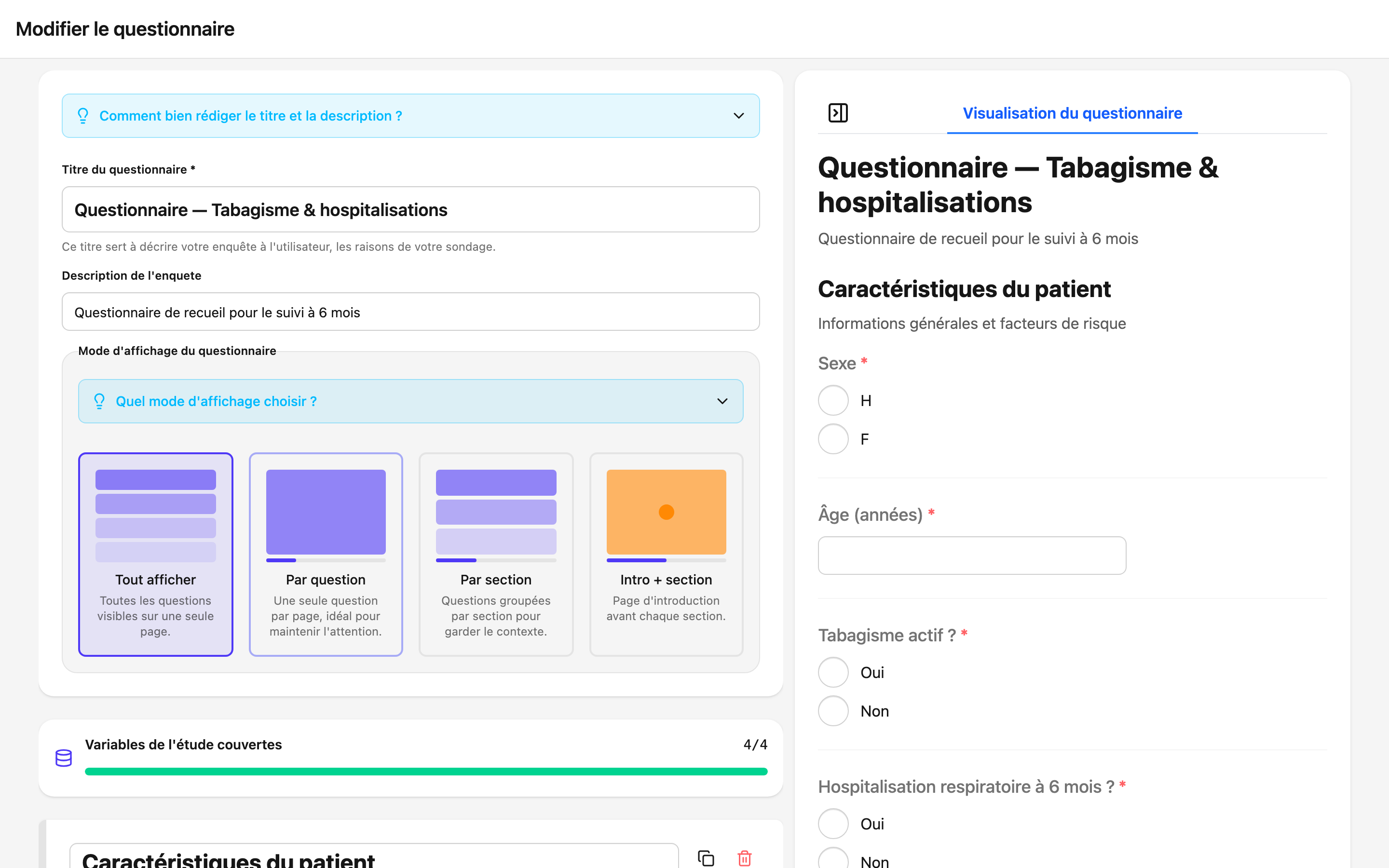
Task: Click 'Modifier le questionnaire' page heading
Action: [125, 29]
